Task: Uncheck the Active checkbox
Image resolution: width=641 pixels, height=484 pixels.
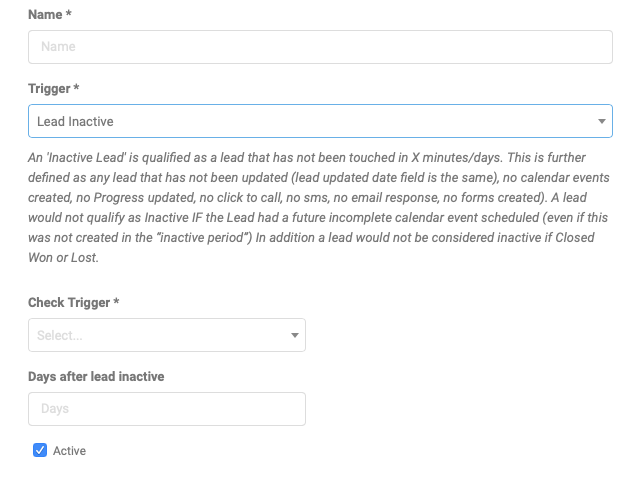Action: (x=40, y=451)
